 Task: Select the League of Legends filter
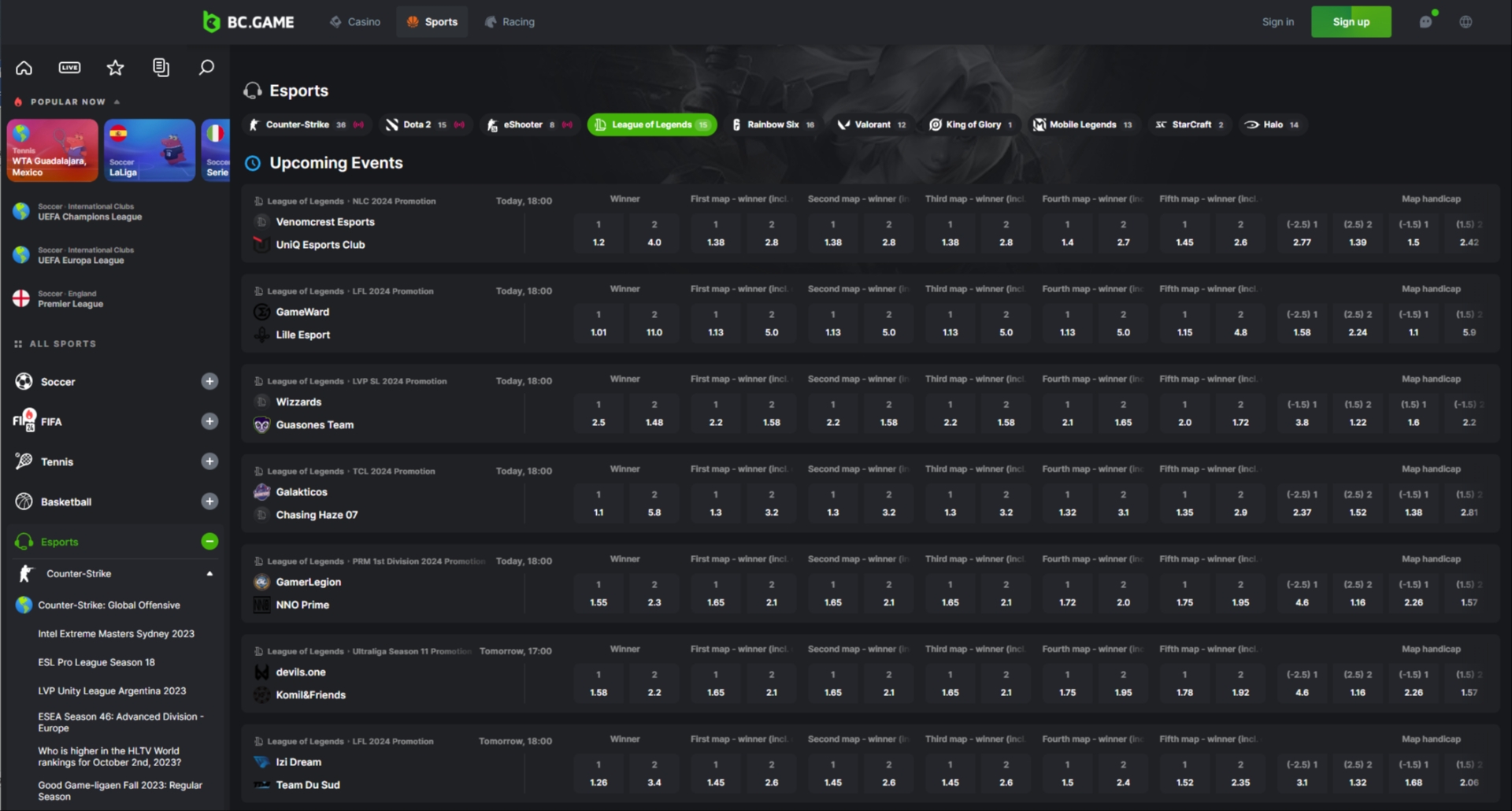[x=651, y=125]
